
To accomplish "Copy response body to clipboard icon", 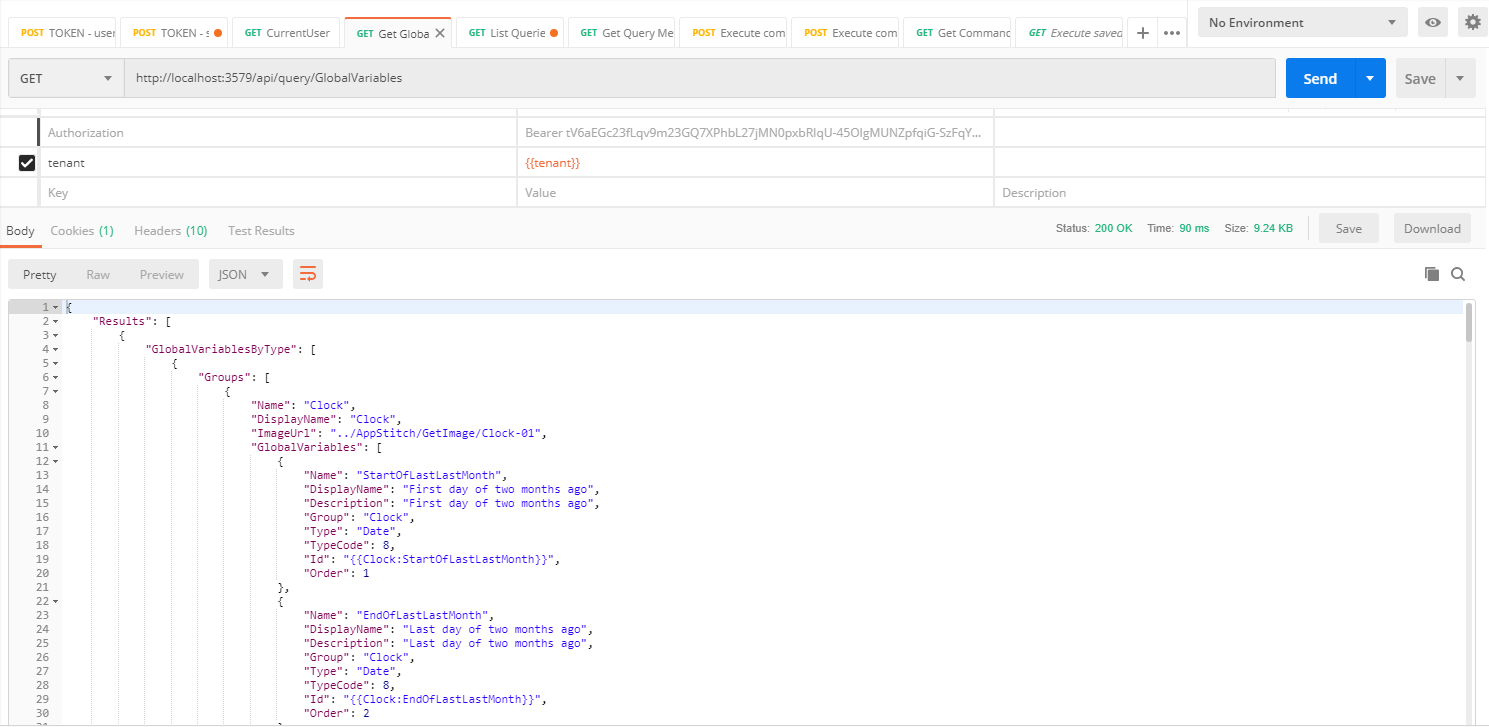I will coord(1431,274).
